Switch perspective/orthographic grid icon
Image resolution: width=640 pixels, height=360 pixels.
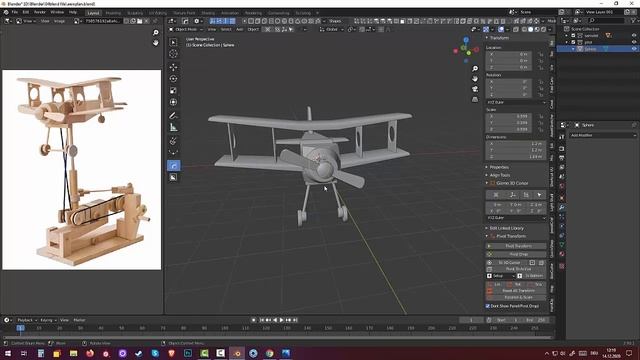pos(475,99)
